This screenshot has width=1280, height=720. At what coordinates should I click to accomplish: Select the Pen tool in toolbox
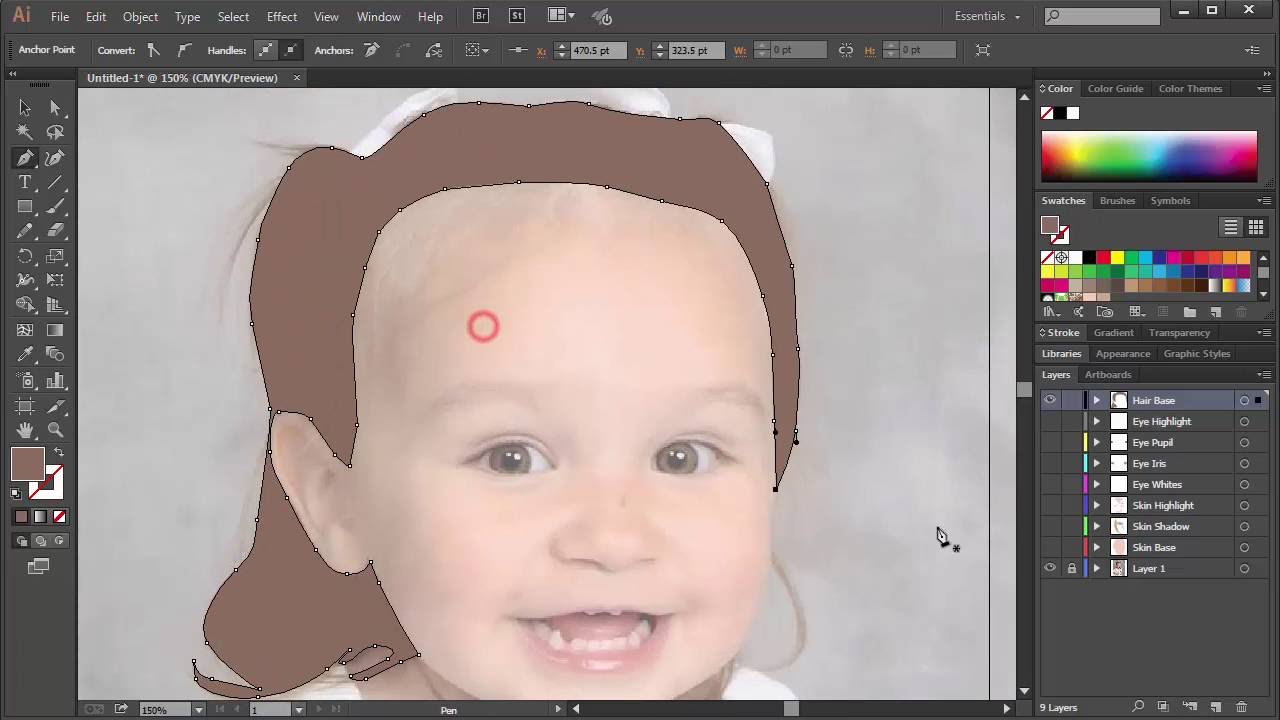click(25, 158)
